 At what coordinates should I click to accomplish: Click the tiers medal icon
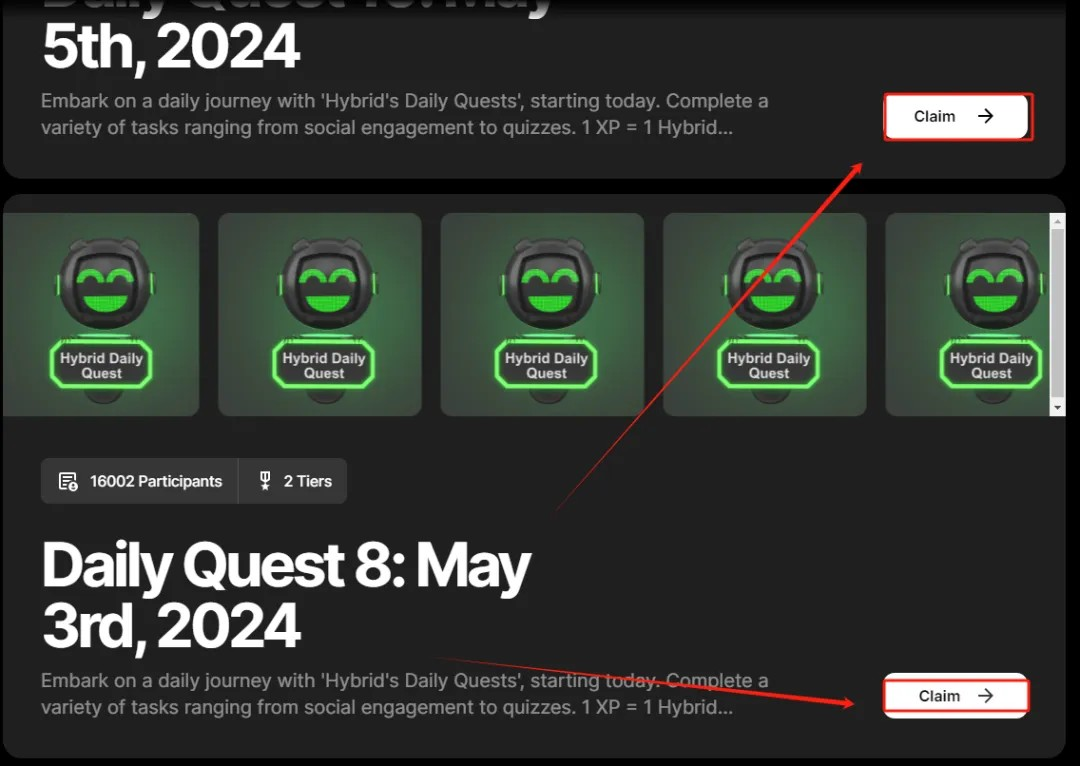click(x=264, y=481)
